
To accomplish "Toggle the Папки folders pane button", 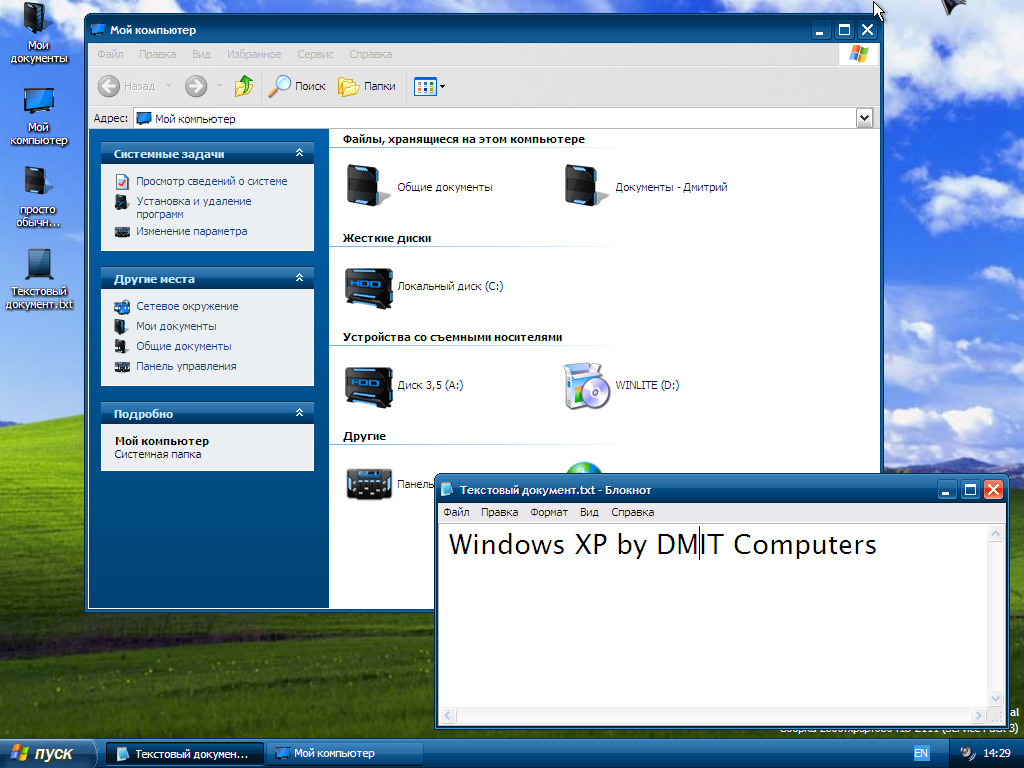I will click(367, 86).
